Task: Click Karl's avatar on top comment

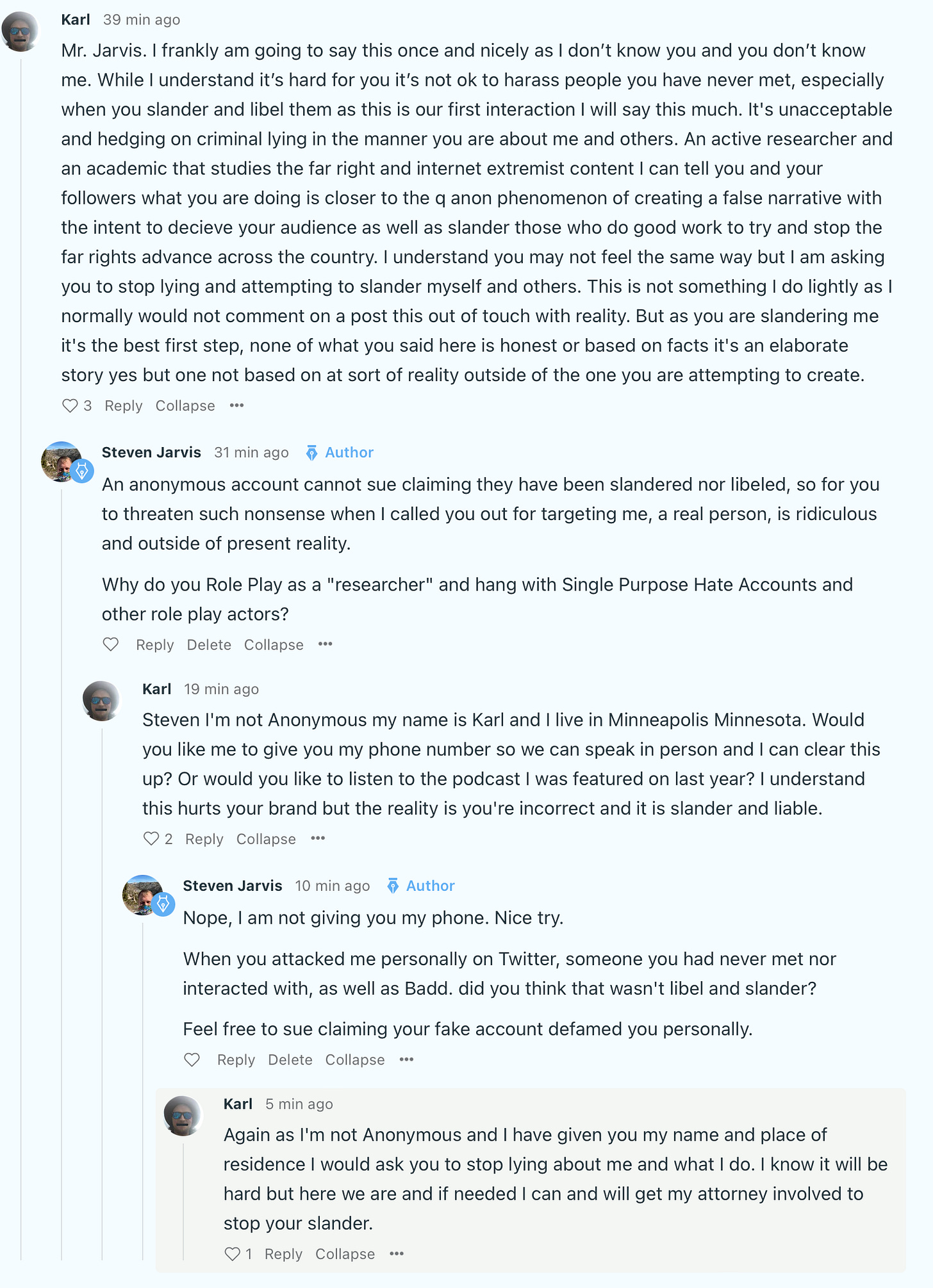Action: tap(21, 31)
